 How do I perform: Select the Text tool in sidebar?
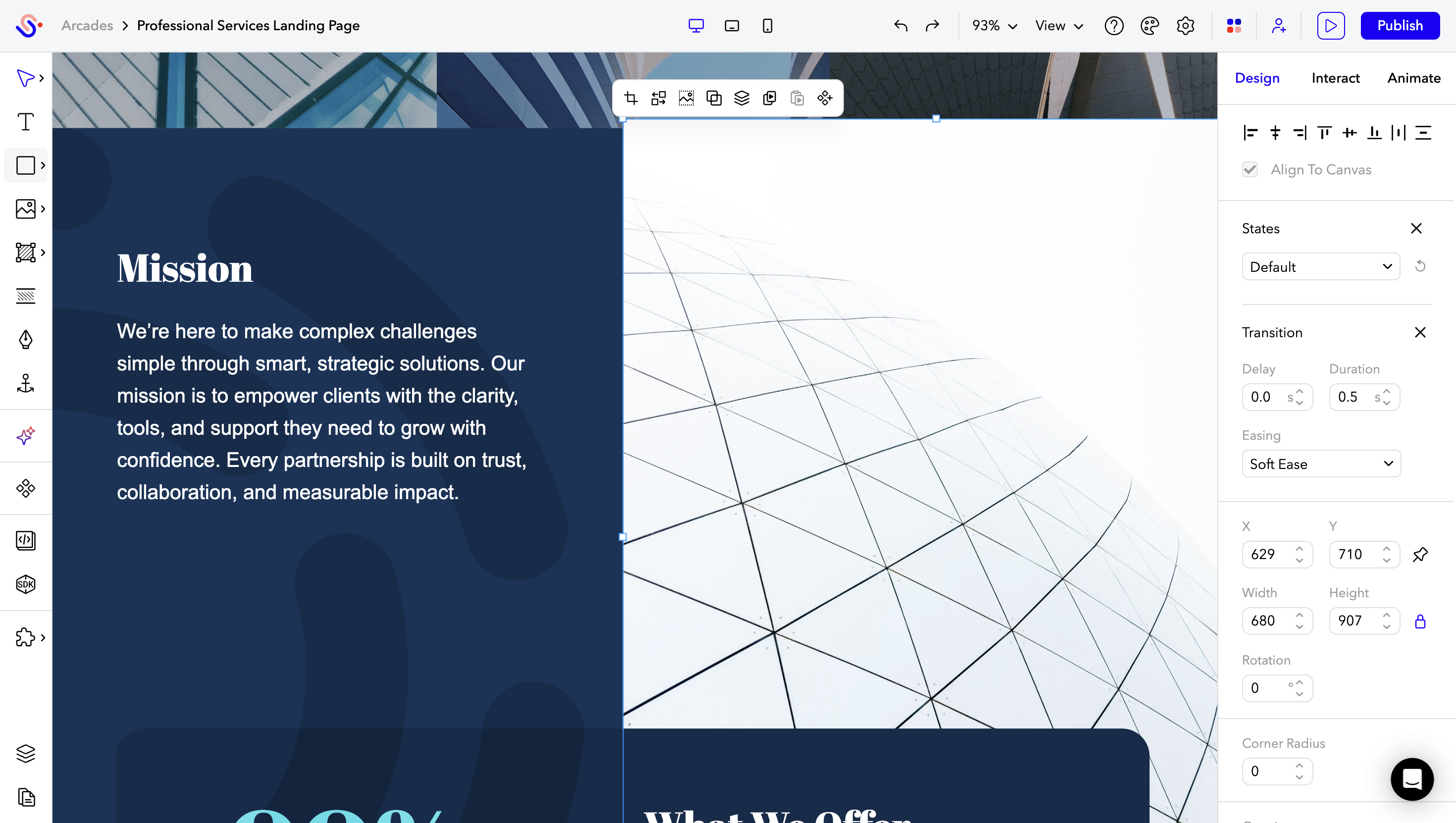25,121
